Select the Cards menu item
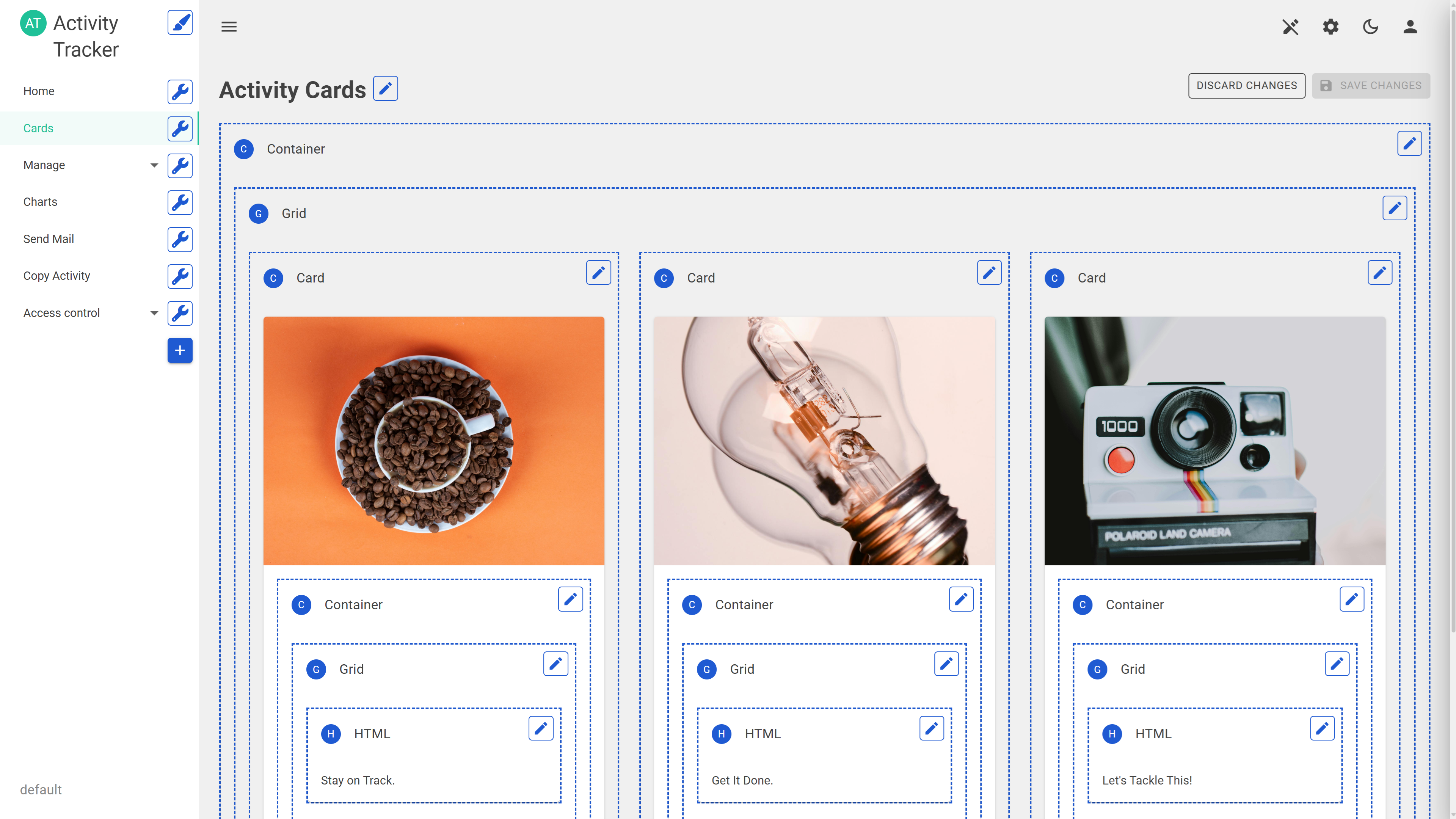Screen dimensions: 1456x819 38,128
